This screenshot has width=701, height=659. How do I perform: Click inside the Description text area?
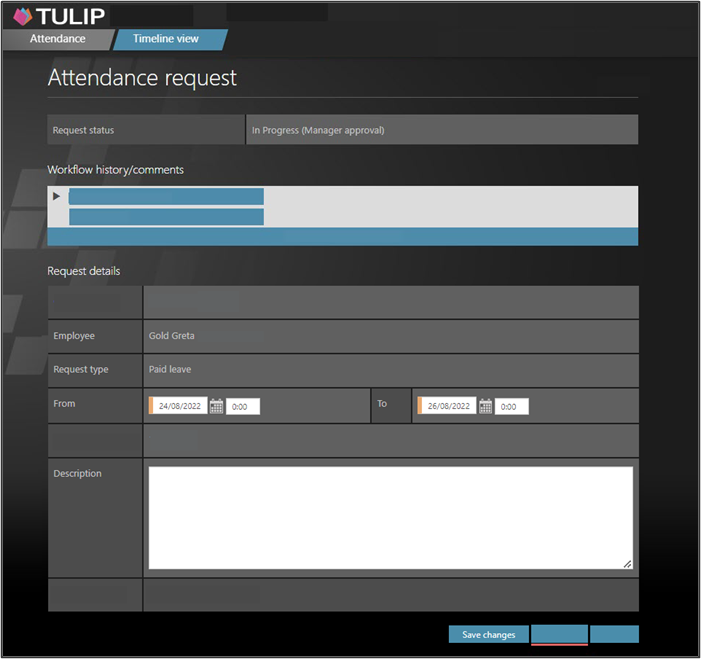coord(390,517)
